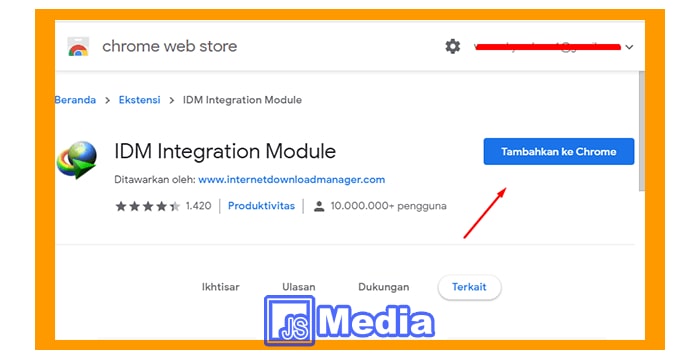Open www.internetdownloadmanager.com link
The image size is (700, 360).
[x=292, y=180]
